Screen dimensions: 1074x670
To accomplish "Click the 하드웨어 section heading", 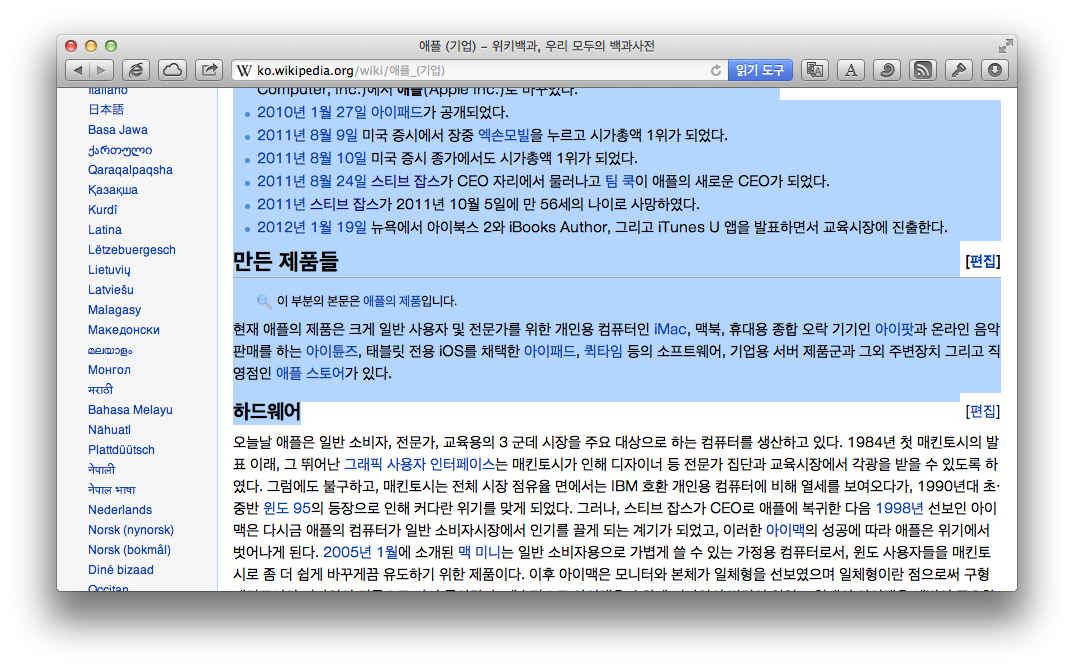I will 266,411.
